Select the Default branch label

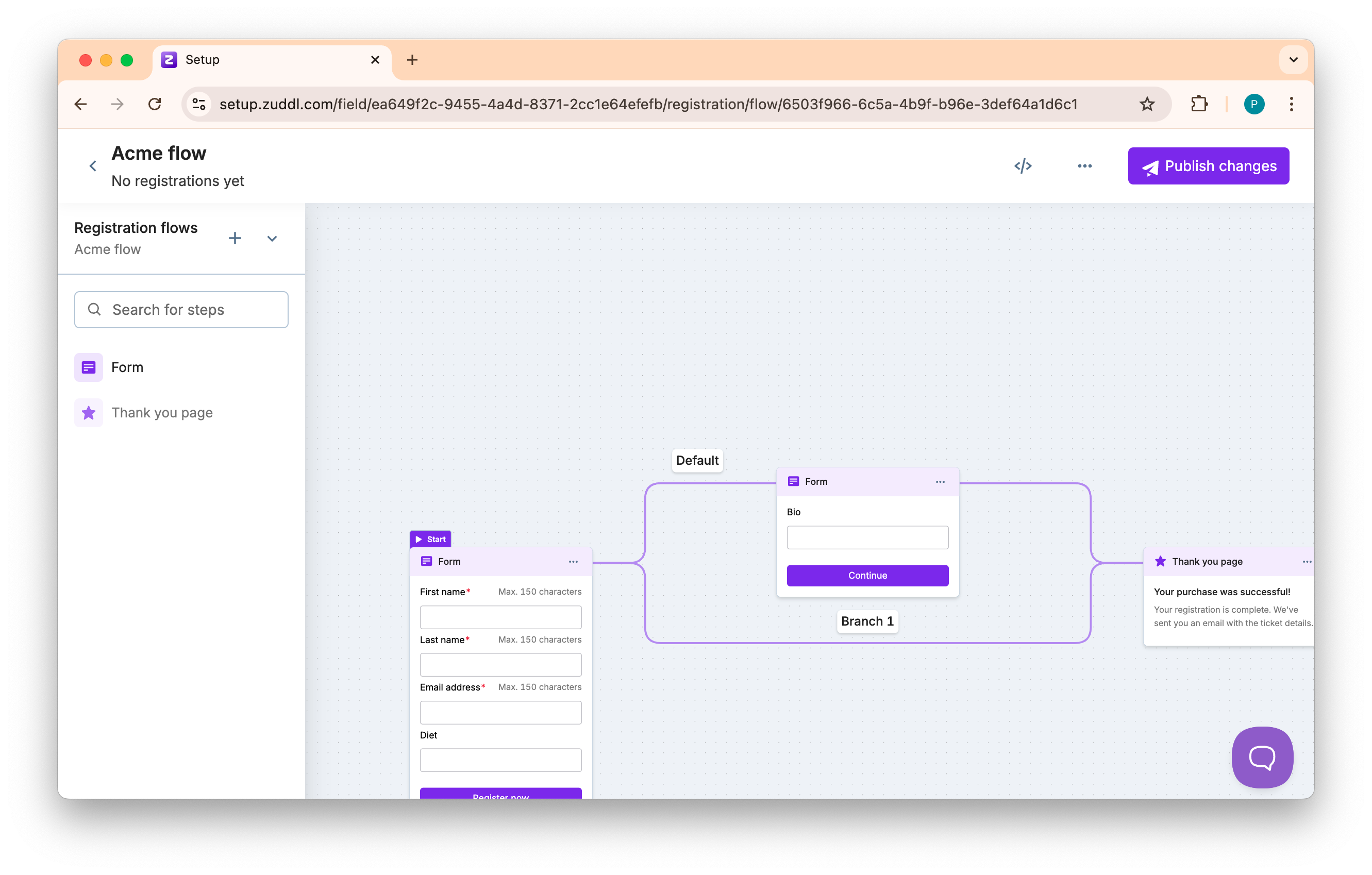click(x=697, y=460)
